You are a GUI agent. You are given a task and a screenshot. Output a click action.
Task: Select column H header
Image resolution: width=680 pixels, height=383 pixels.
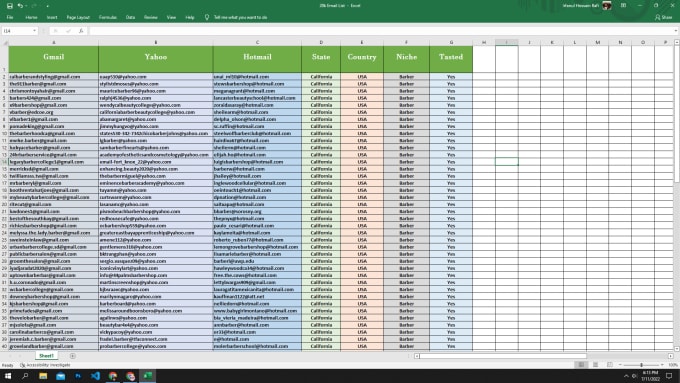(484, 43)
